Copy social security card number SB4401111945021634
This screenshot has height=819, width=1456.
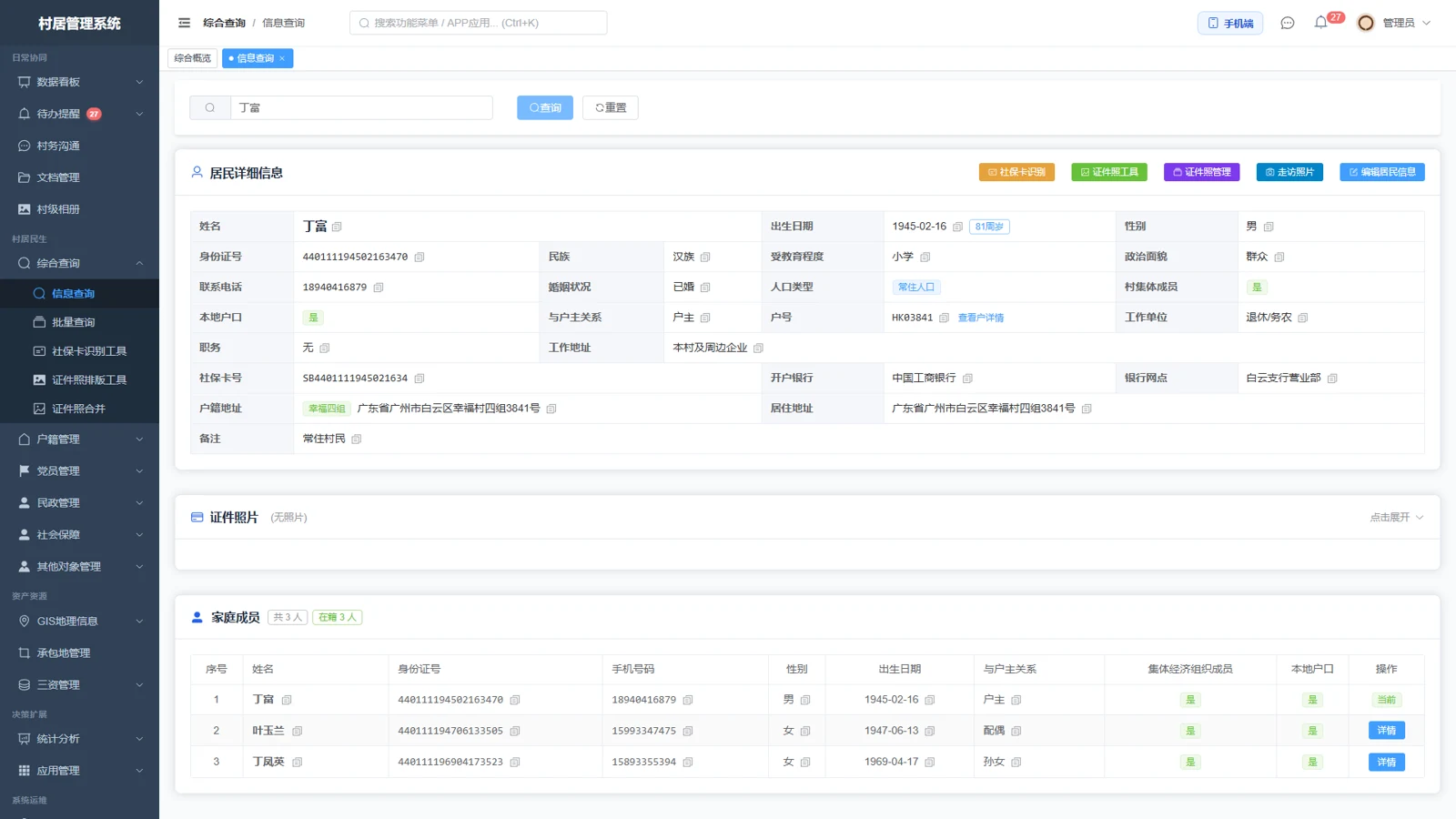[x=420, y=379]
